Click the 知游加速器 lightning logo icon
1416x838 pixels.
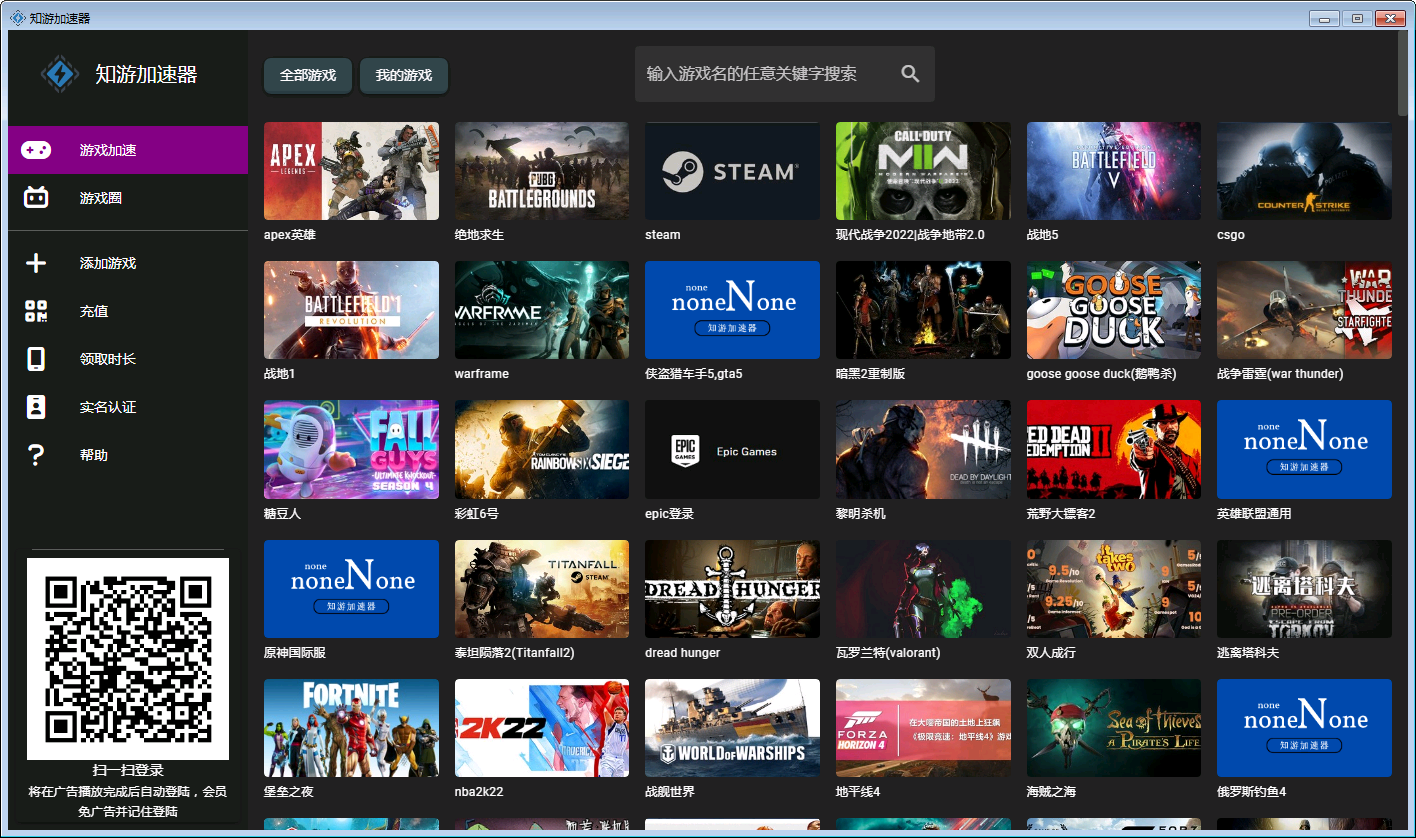[x=60, y=74]
